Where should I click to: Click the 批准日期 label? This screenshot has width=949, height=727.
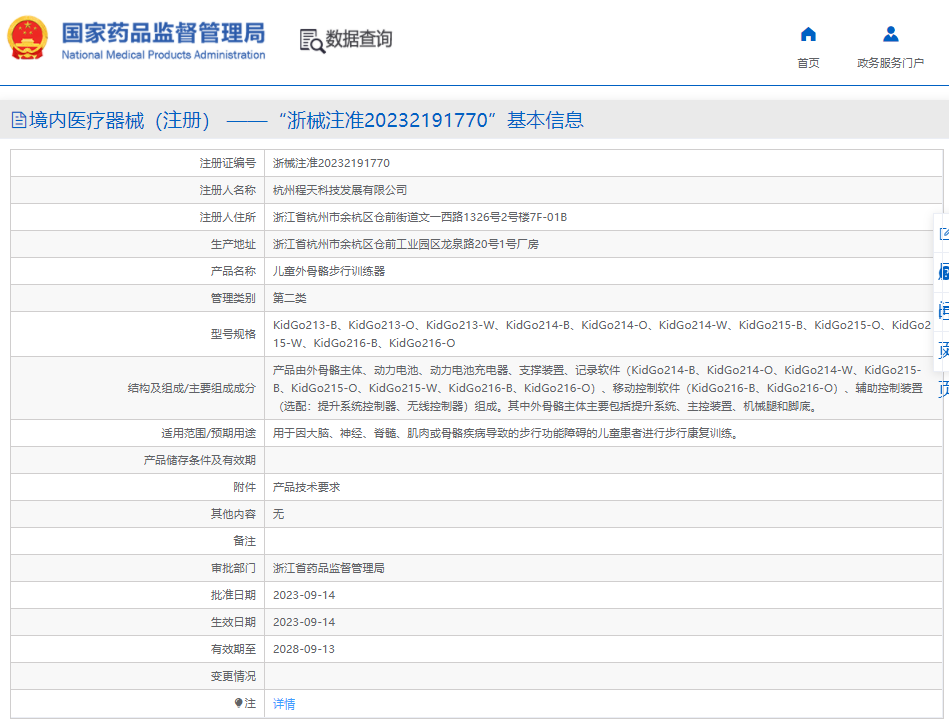(233, 595)
